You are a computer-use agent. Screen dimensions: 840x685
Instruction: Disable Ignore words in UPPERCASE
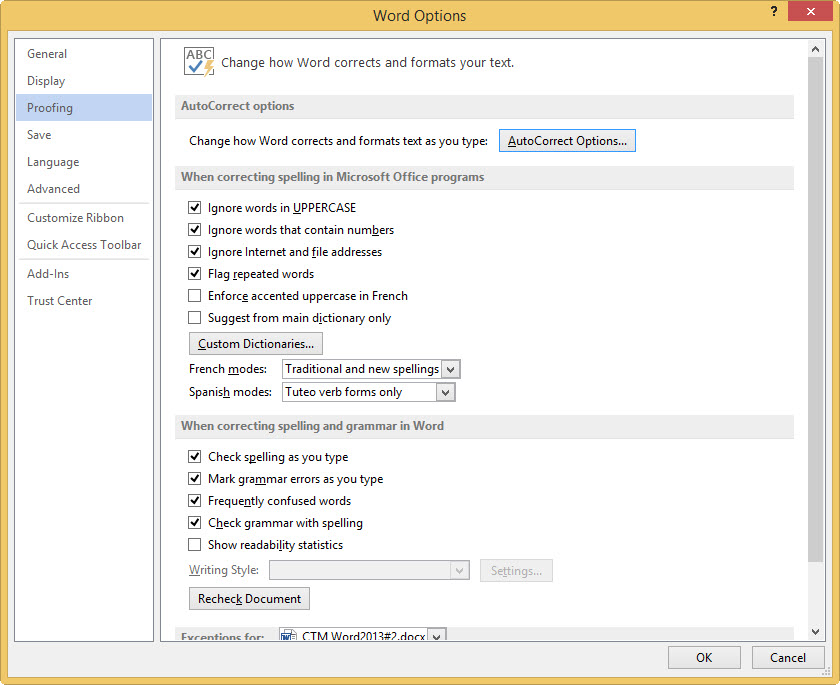pyautogui.click(x=195, y=208)
